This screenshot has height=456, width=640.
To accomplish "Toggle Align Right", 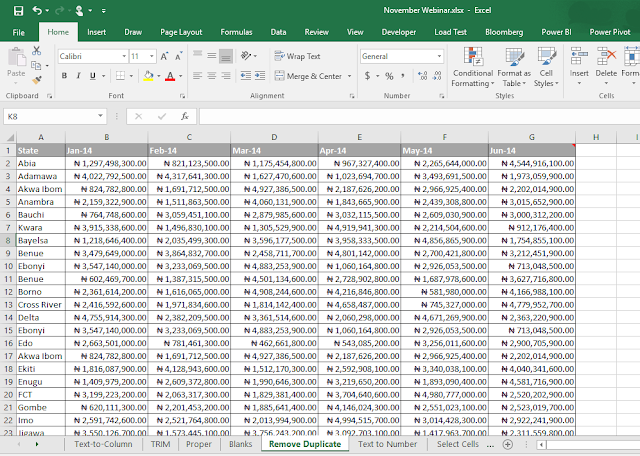I will [x=226, y=76].
